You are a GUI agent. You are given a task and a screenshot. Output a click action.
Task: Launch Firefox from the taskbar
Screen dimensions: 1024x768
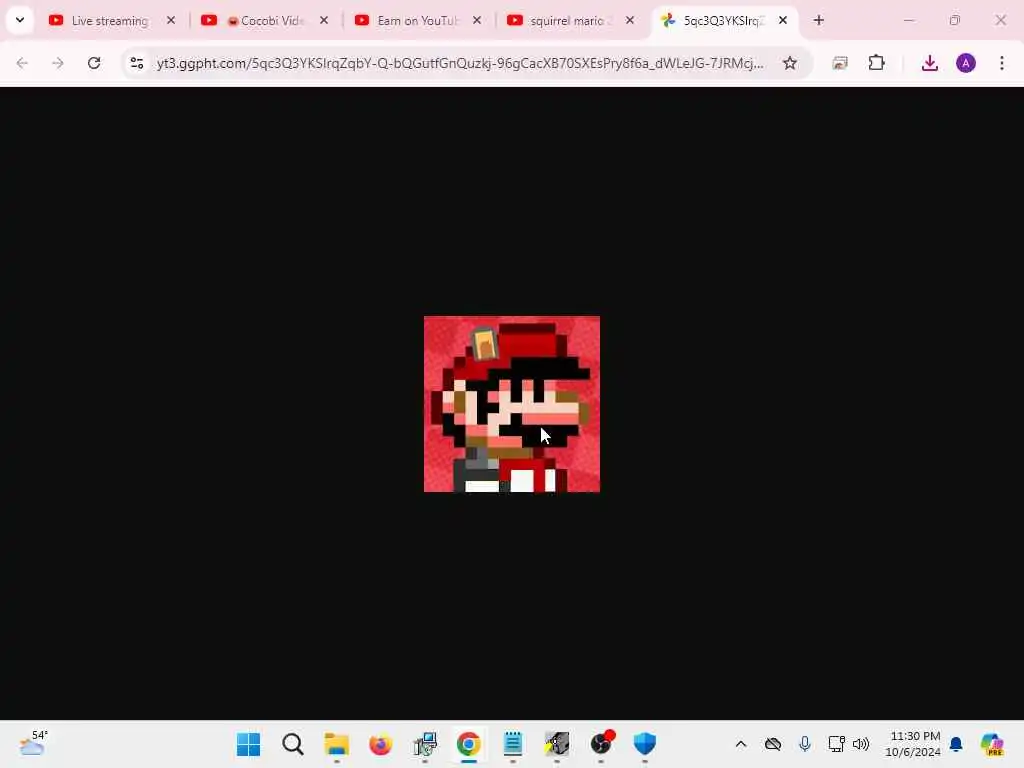pos(381,744)
